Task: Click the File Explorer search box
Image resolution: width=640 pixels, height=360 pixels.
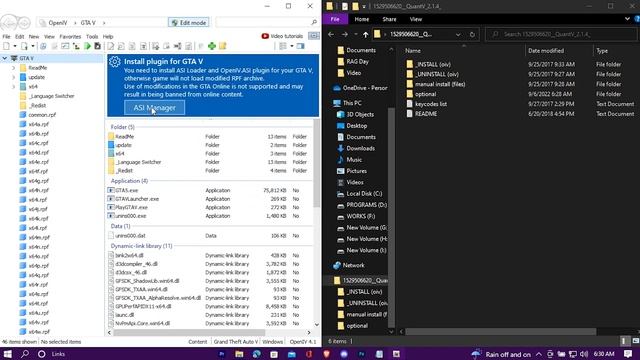Action: pyautogui.click(x=561, y=34)
